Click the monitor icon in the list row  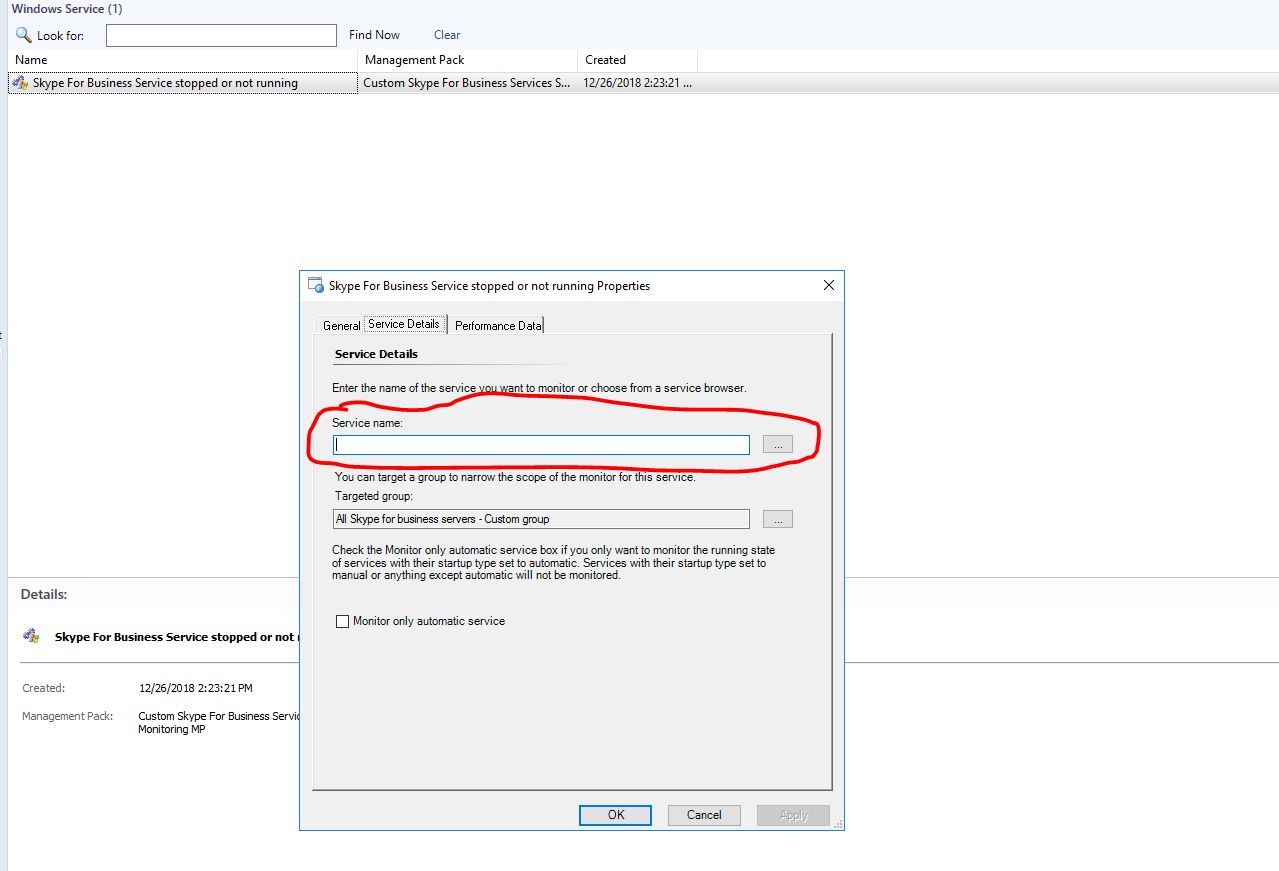pyautogui.click(x=20, y=83)
